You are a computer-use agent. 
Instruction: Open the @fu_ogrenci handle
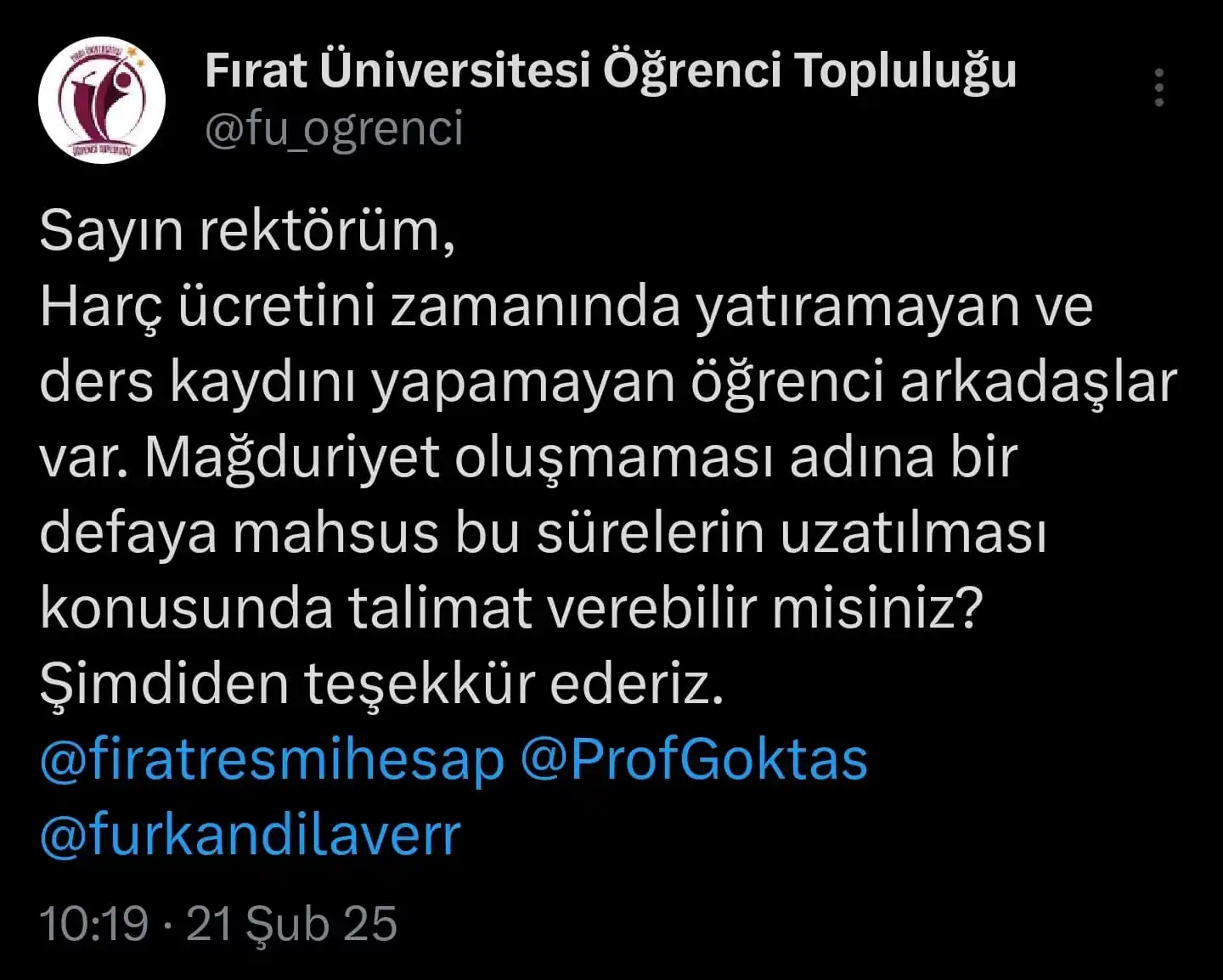(335, 128)
